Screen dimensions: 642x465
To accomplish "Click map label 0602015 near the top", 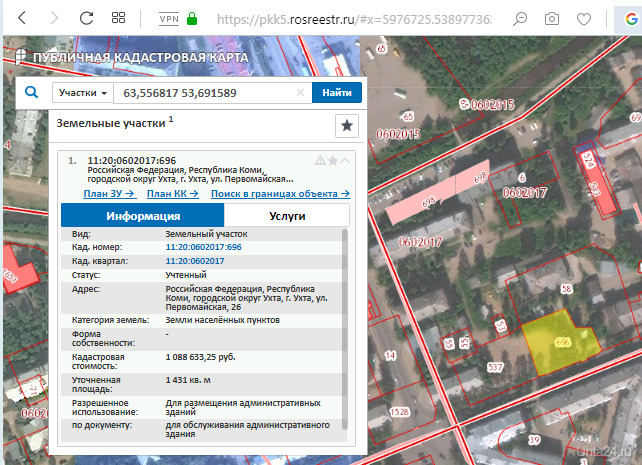I will 493,105.
